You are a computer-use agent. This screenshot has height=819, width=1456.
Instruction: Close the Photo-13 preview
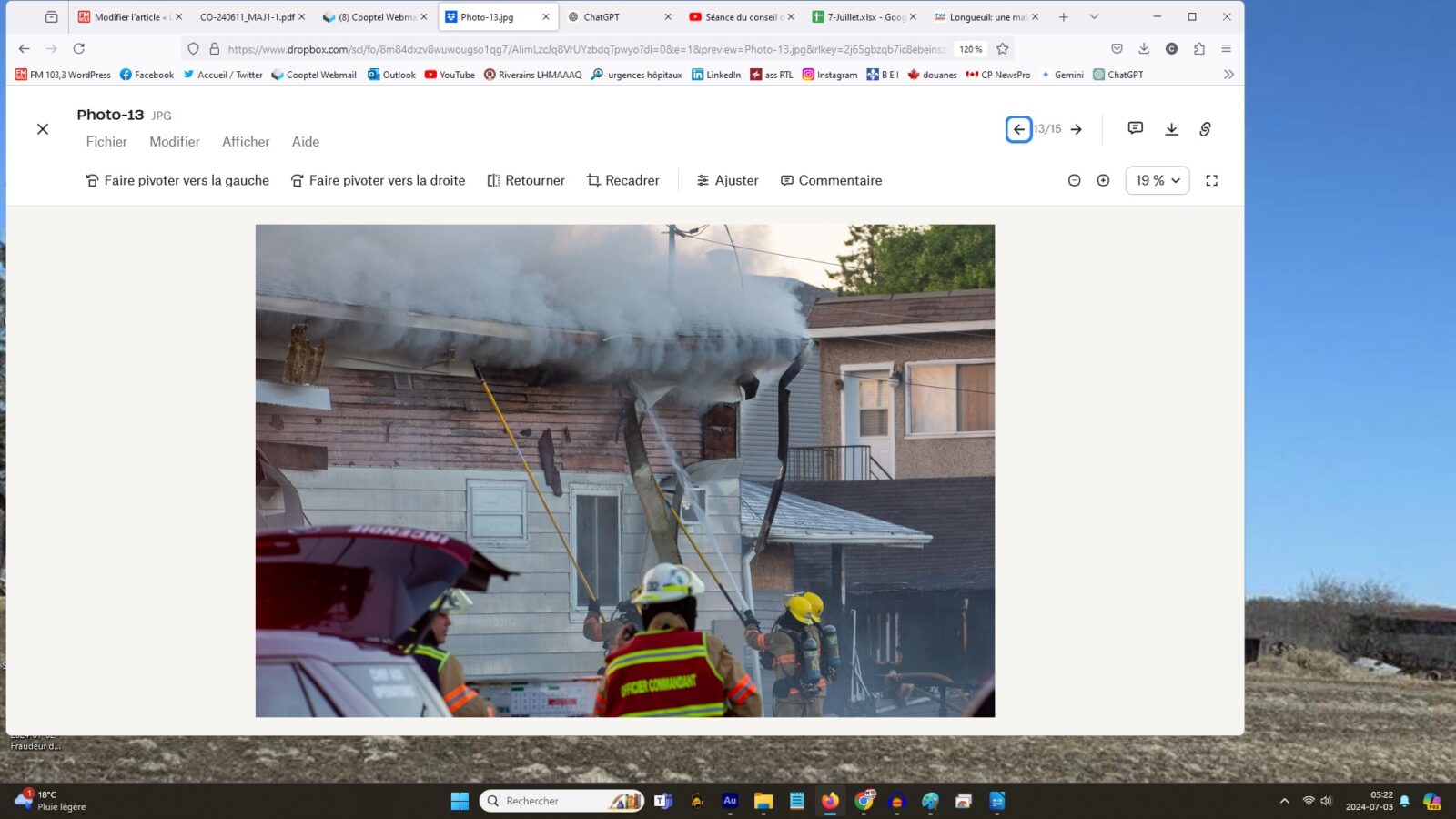click(43, 129)
